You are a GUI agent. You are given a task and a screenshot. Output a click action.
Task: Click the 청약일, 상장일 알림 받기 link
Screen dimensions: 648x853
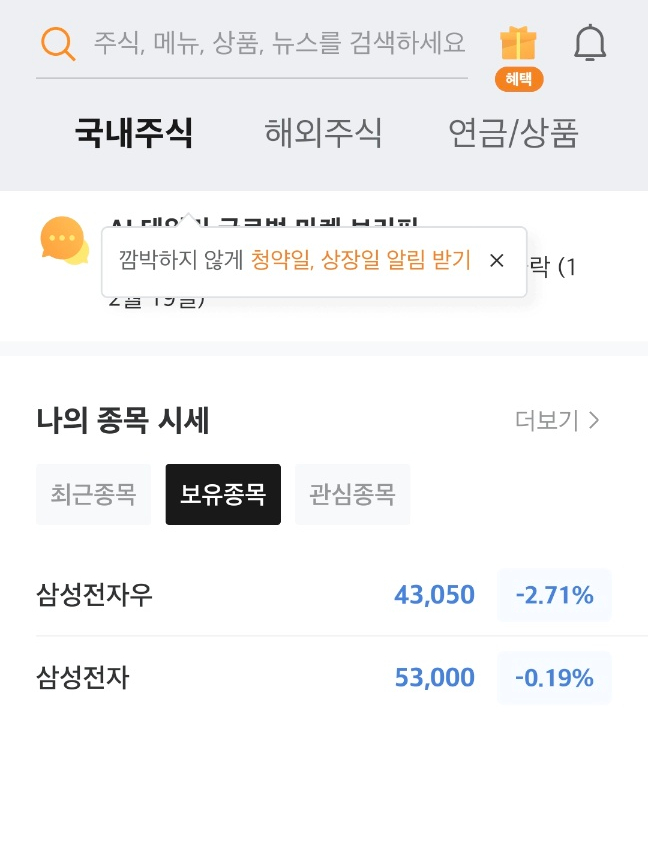(361, 261)
